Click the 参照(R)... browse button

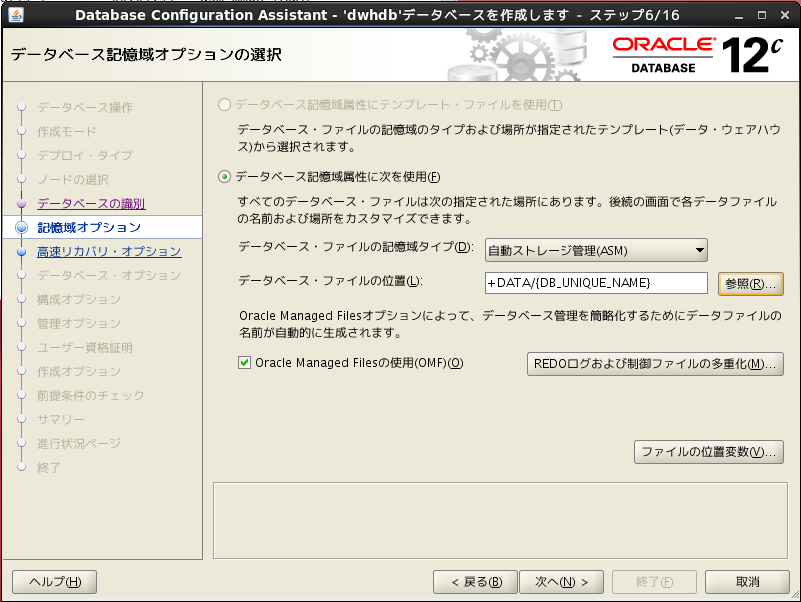[750, 284]
